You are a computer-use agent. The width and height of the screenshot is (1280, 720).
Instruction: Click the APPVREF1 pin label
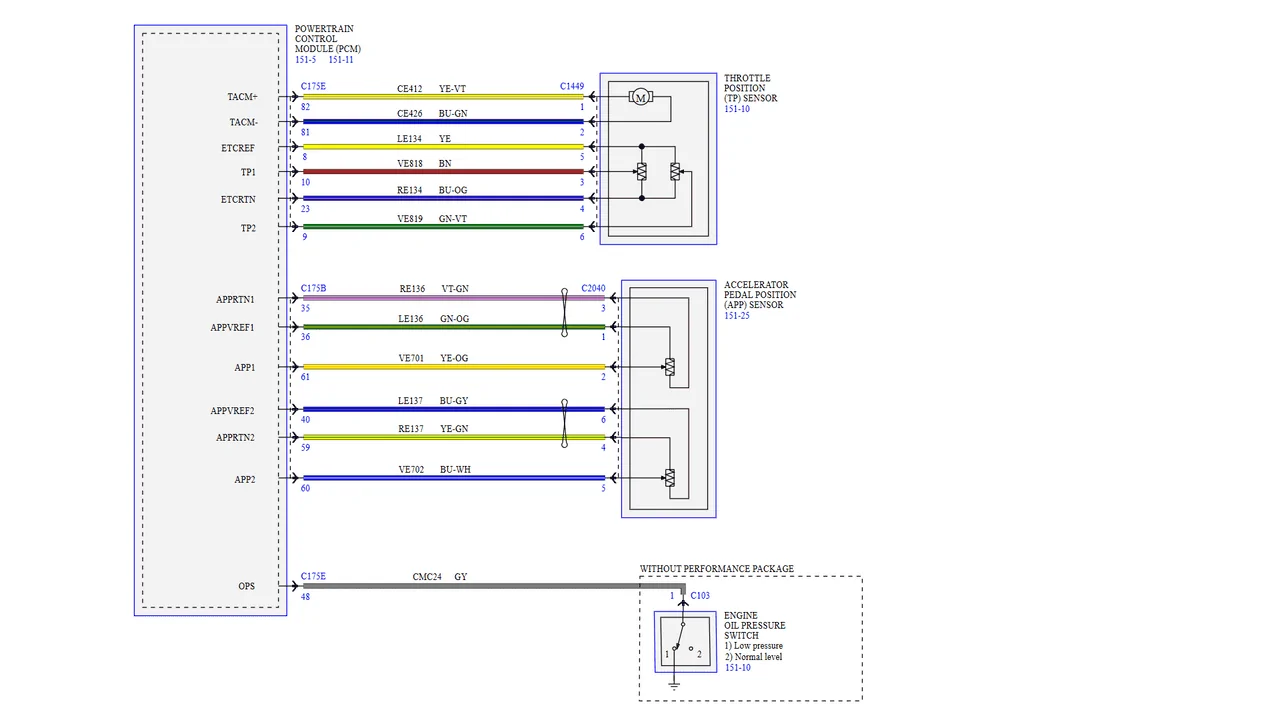click(233, 328)
